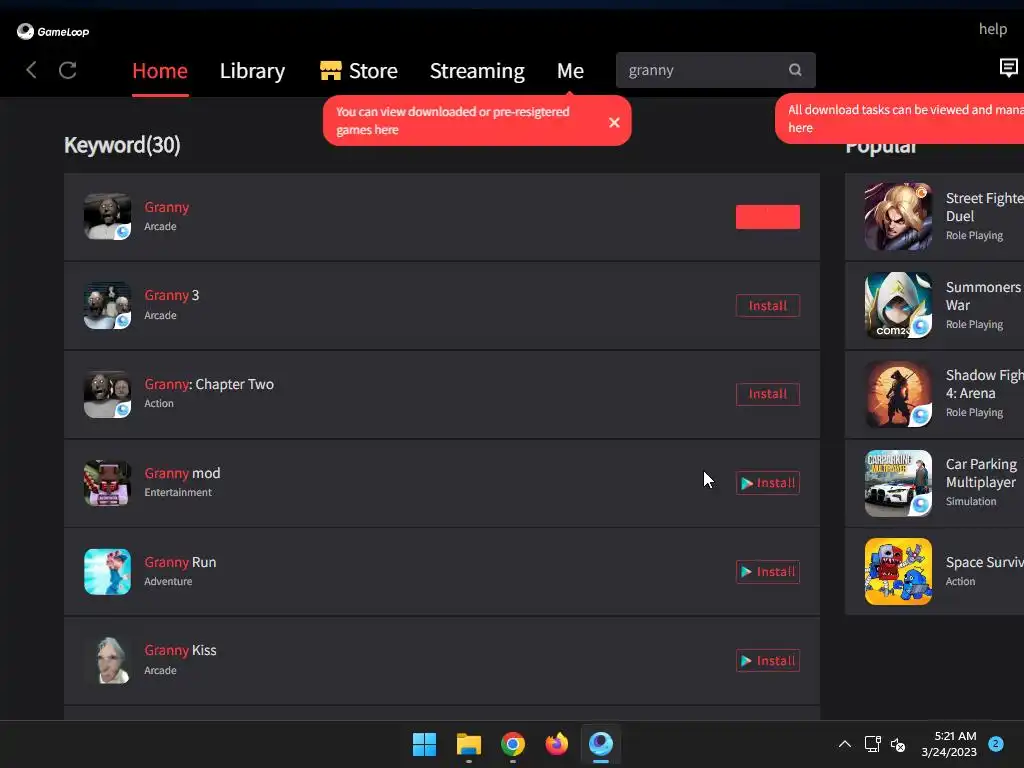Click the muted volume tray icon
Viewport: 1024px width, 768px height.
[898, 744]
